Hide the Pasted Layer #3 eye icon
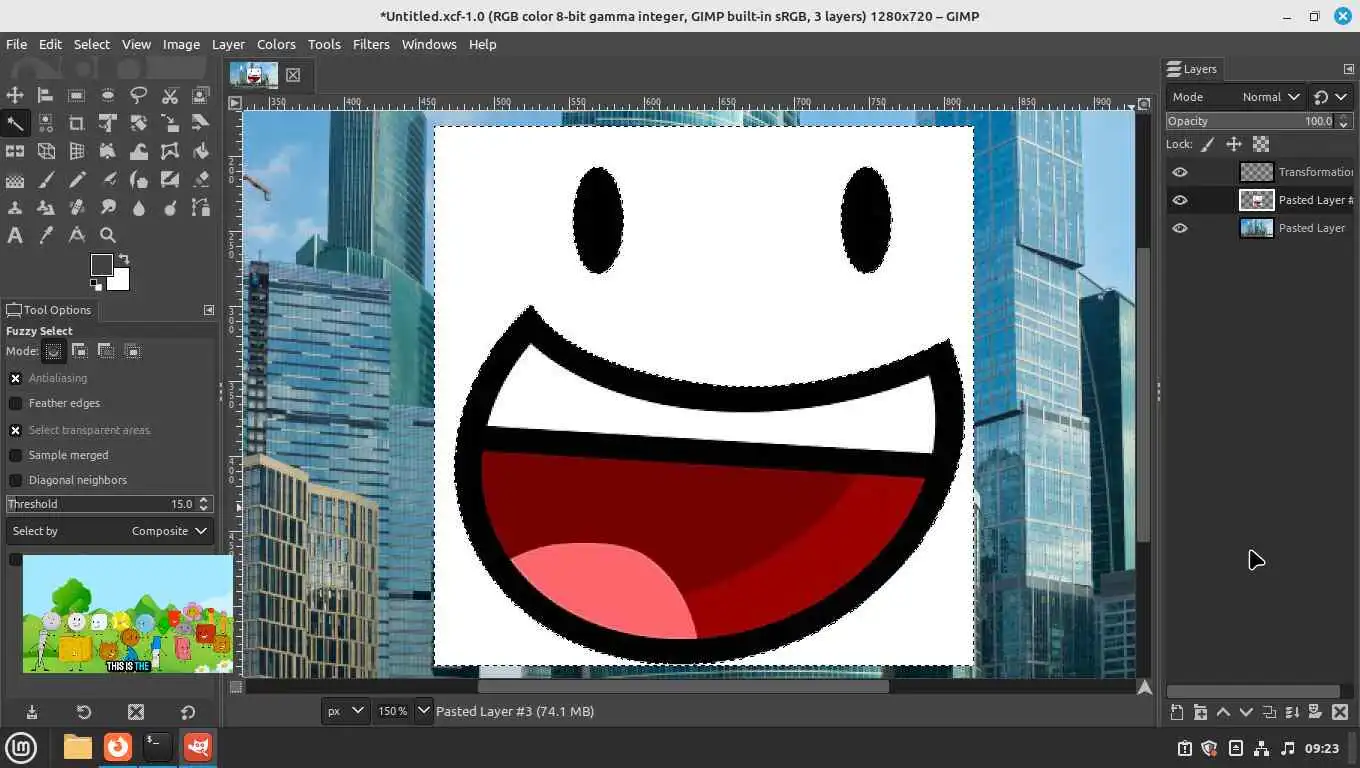Screen dimensions: 1360x768 [1180, 200]
